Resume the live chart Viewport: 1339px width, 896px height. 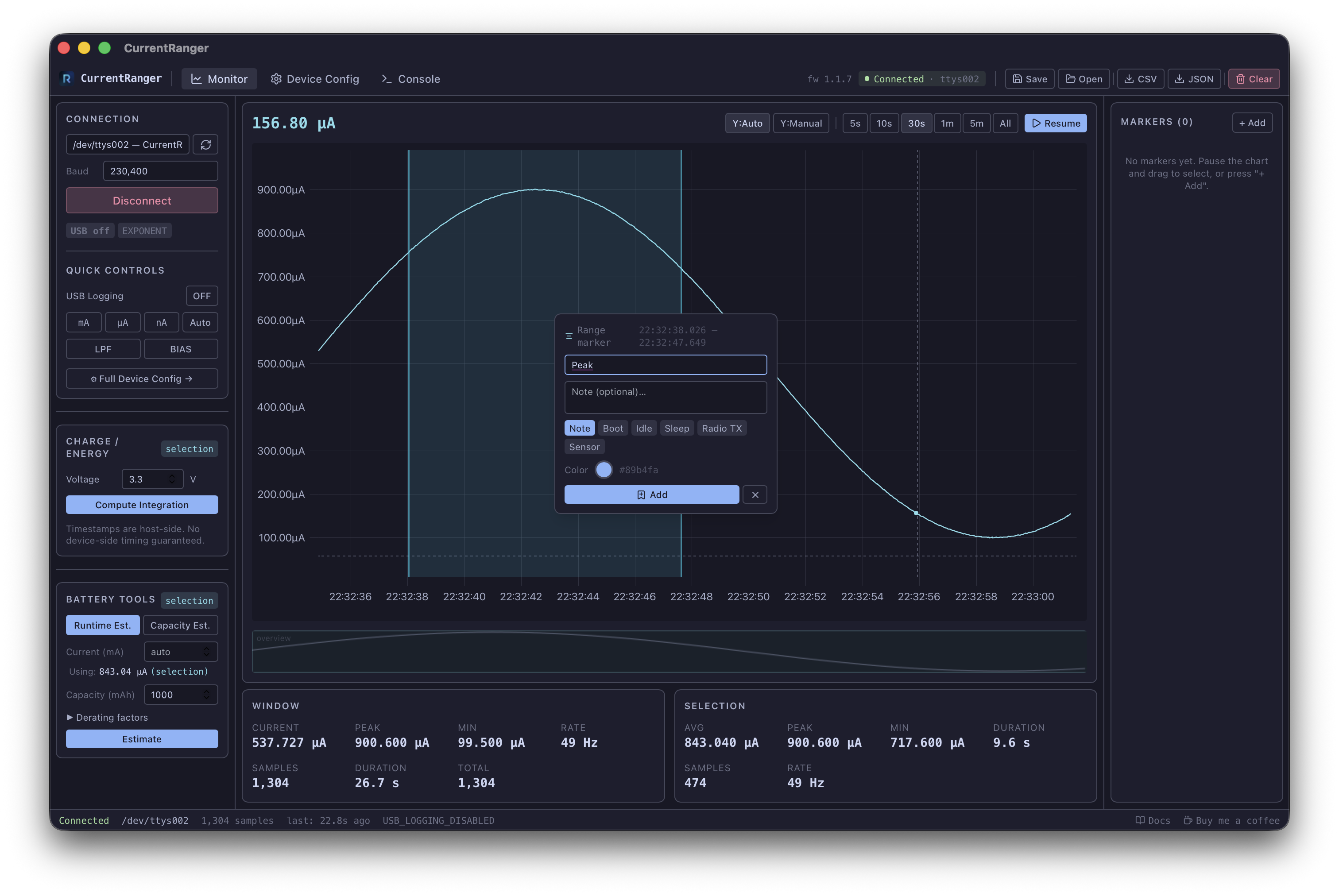point(1055,124)
